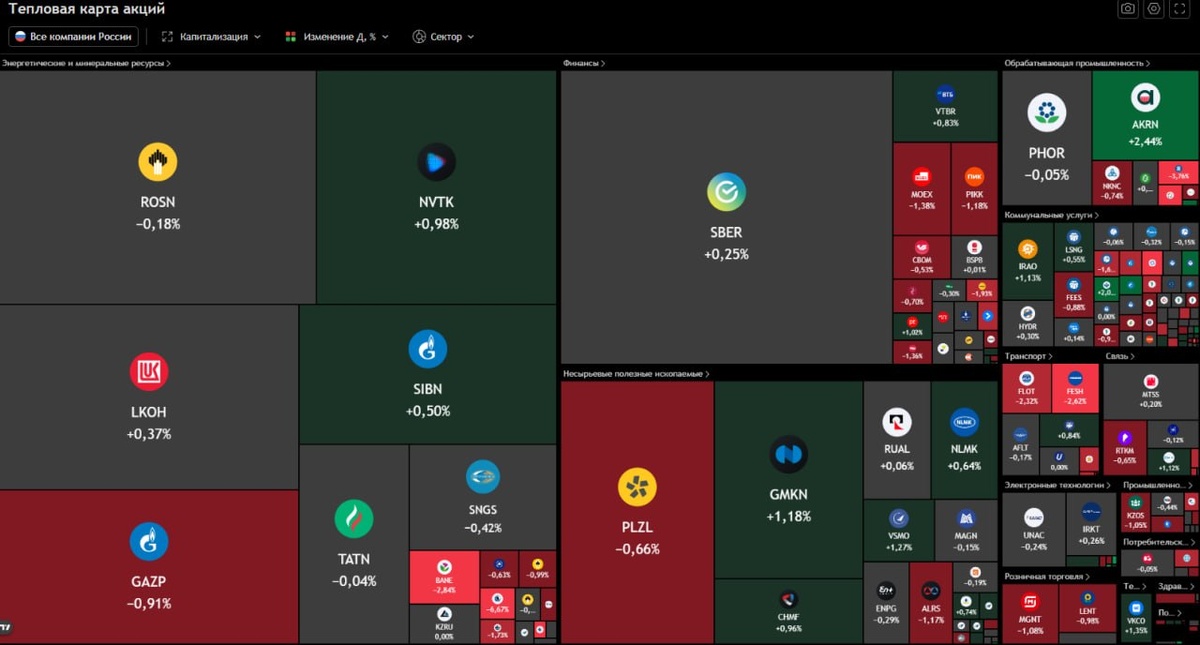Expand Обрабатывающая промышленность sector header
Screen dimensions: 1200x645
(1078, 63)
